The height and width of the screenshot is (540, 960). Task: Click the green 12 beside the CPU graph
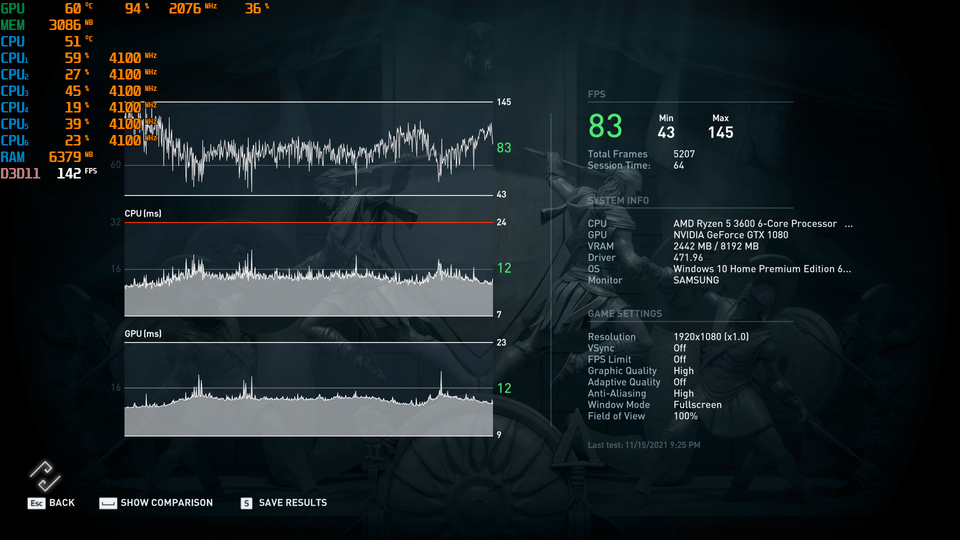(x=504, y=268)
